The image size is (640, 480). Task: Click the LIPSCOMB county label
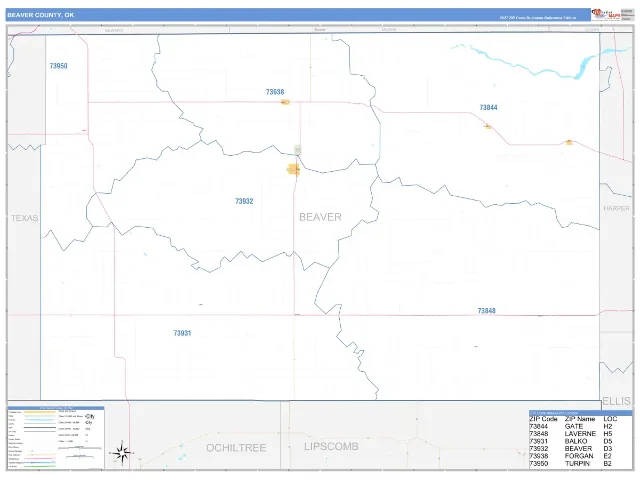pyautogui.click(x=331, y=447)
